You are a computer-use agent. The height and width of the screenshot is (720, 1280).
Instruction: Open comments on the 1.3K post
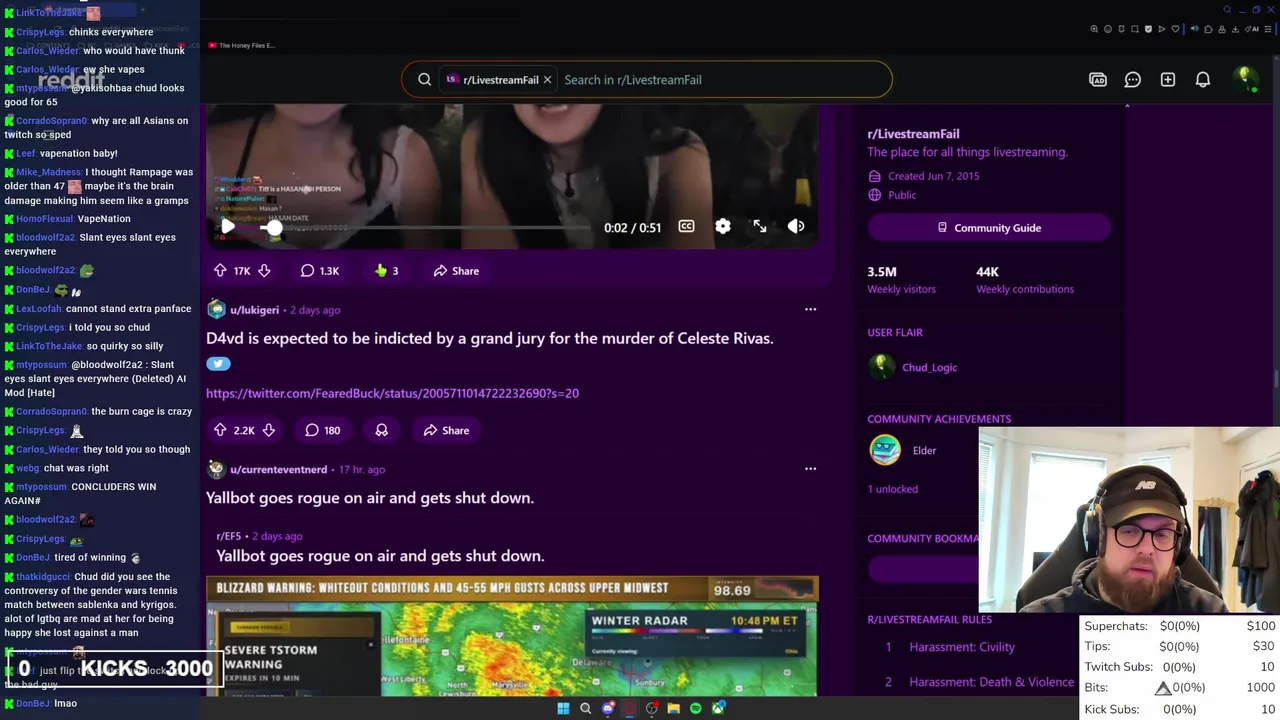(x=321, y=271)
